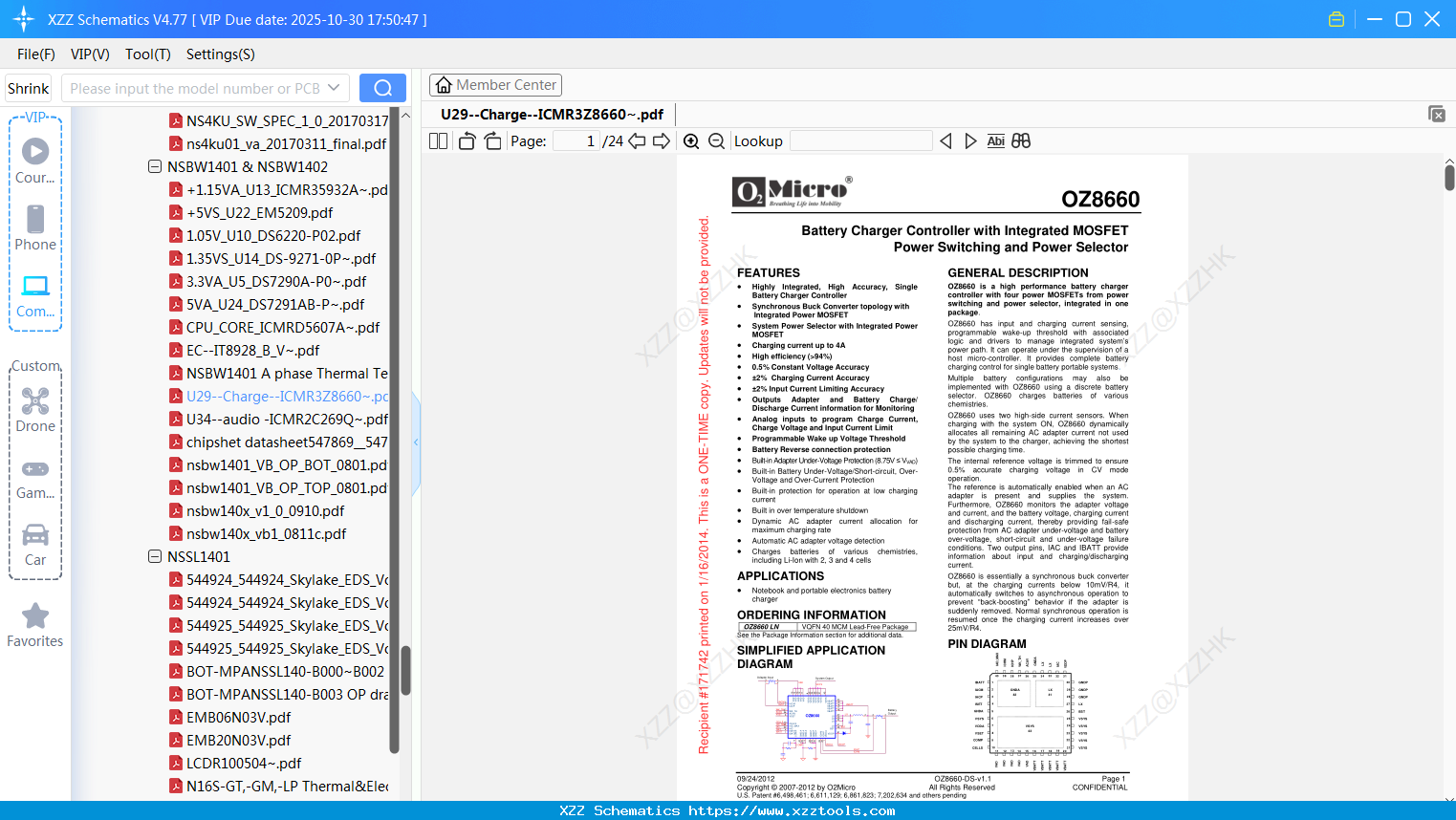Open the Phone category in the sidebar

(35, 228)
